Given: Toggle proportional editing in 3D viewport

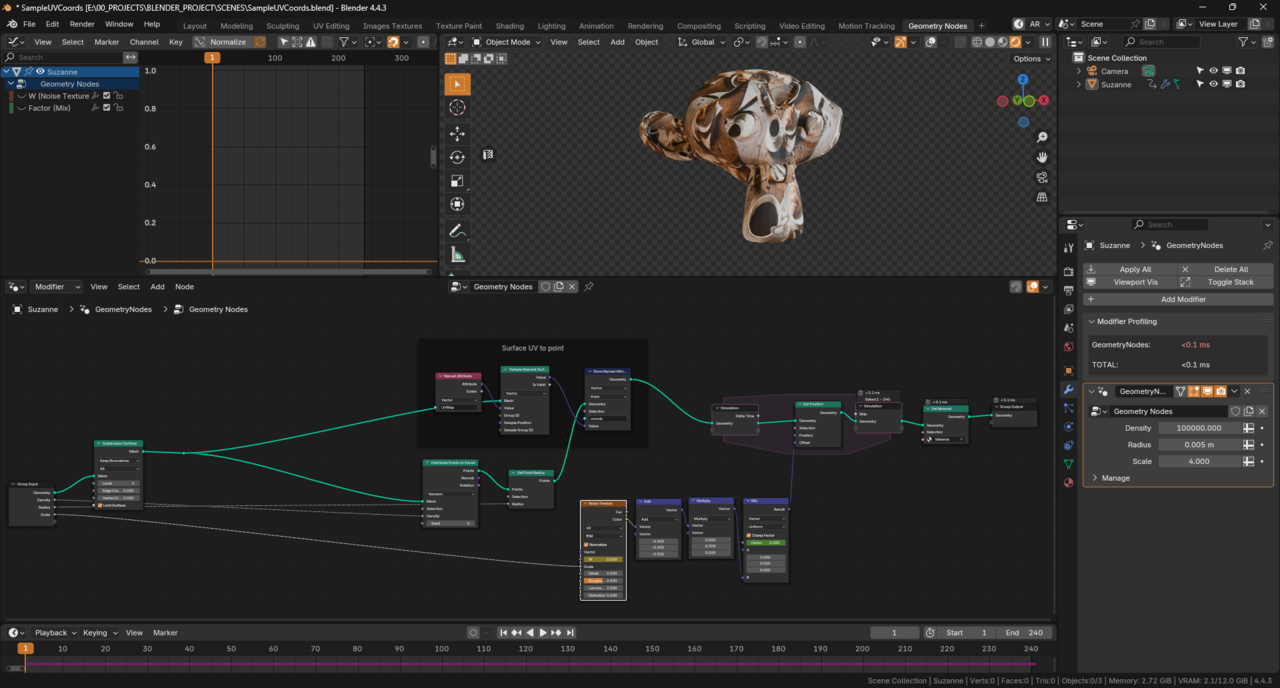Looking at the screenshot, I should coord(800,42).
